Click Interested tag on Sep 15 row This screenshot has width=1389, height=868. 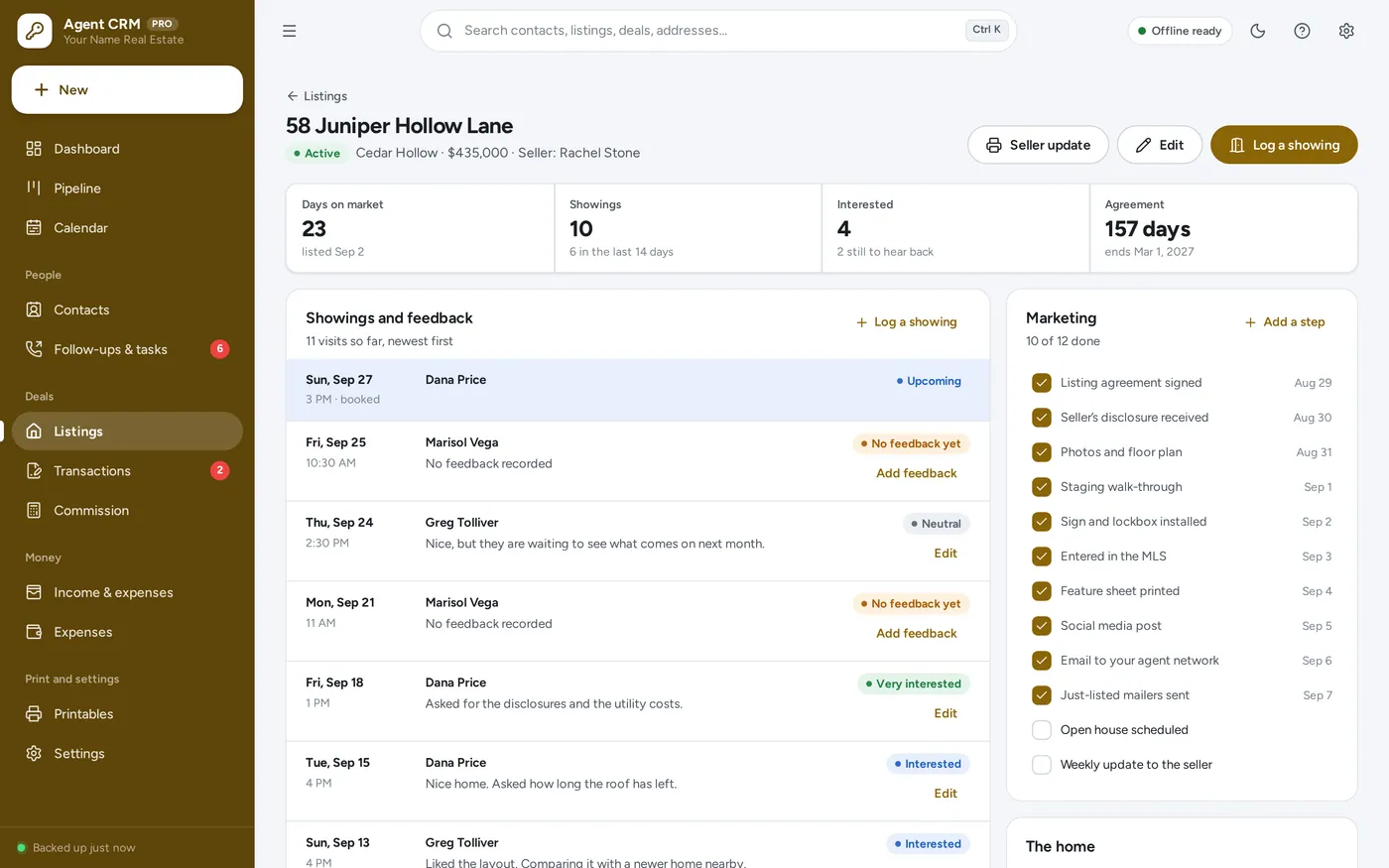(928, 764)
